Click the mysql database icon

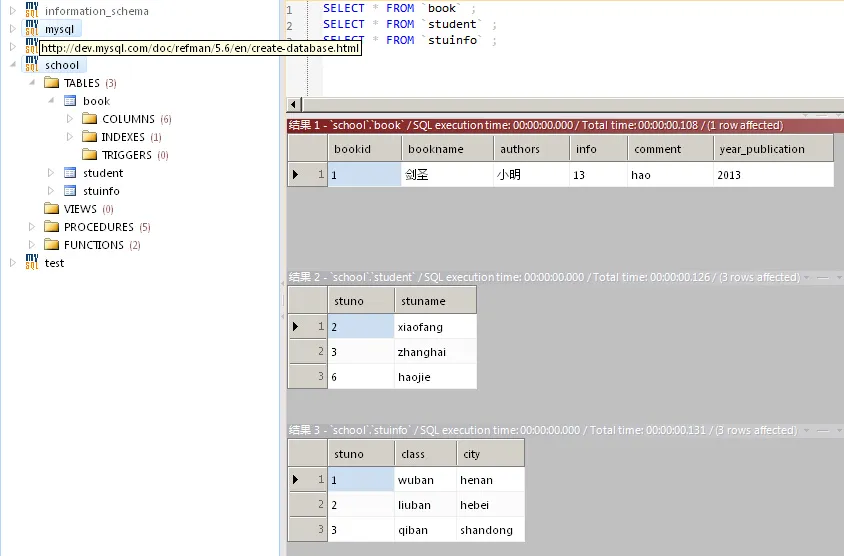31,29
